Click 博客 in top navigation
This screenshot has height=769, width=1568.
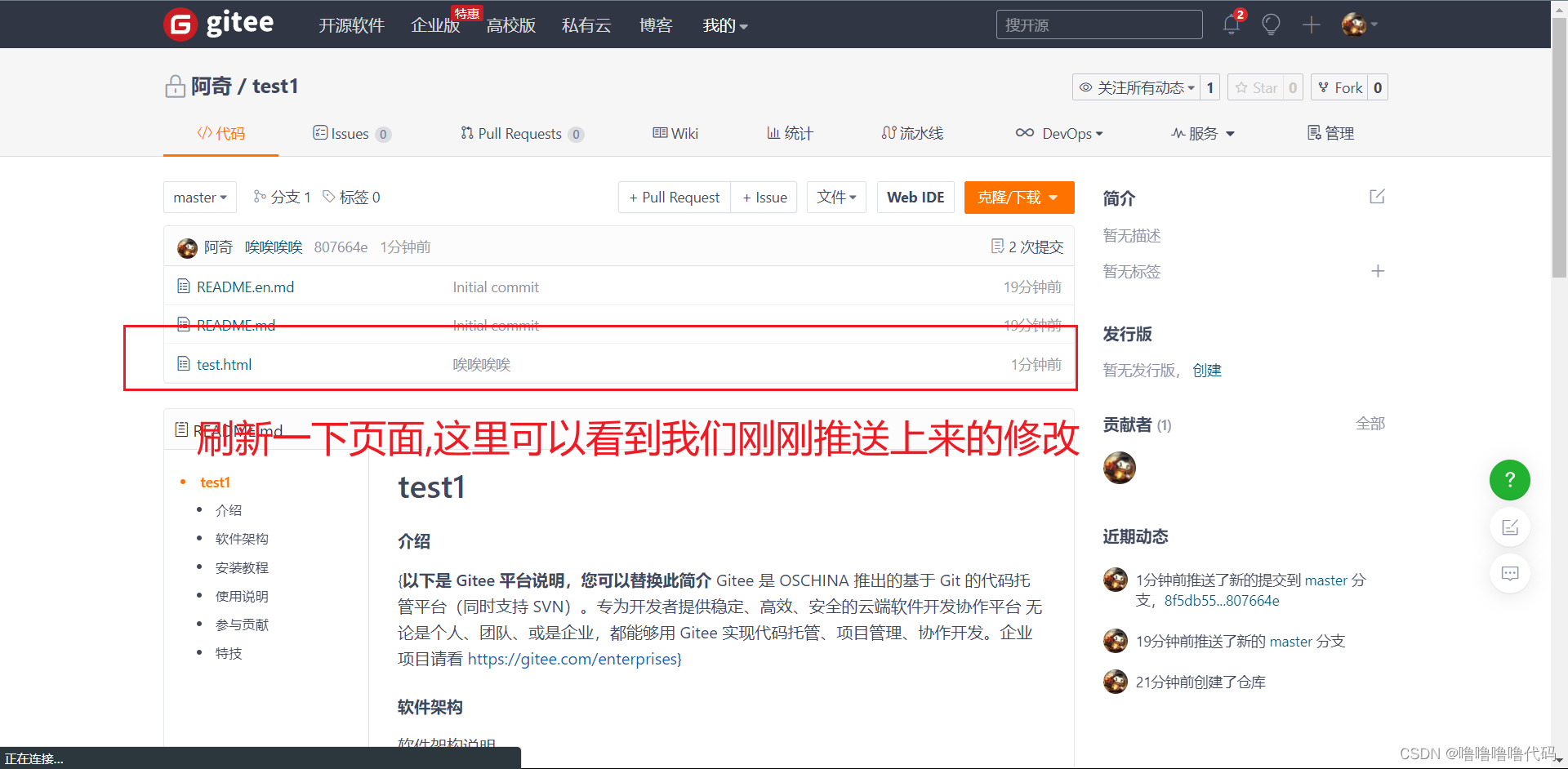656,25
